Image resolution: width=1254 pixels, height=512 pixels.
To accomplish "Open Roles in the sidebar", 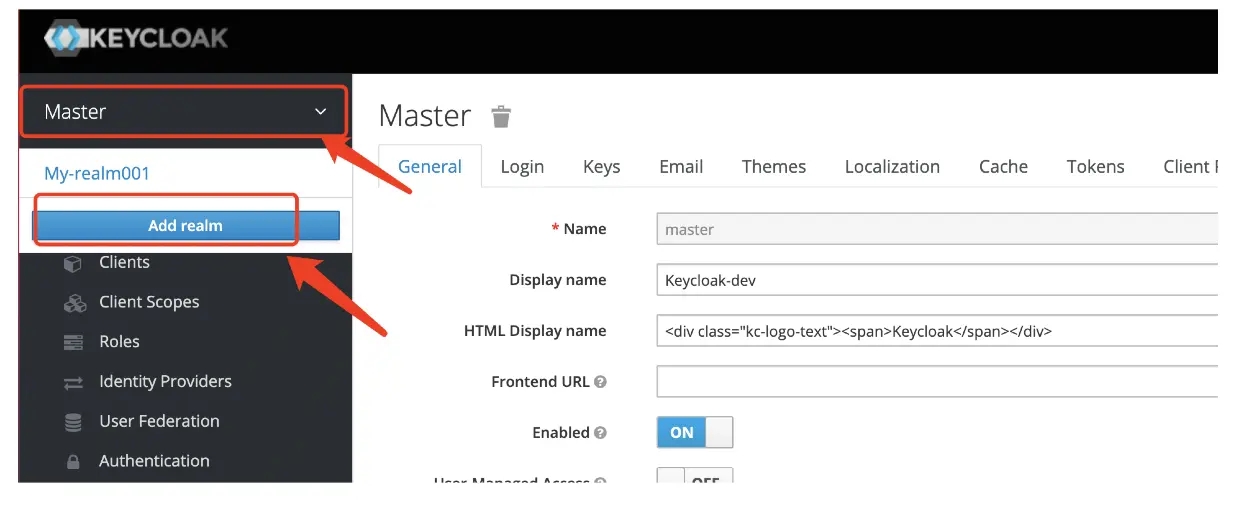I will [119, 342].
